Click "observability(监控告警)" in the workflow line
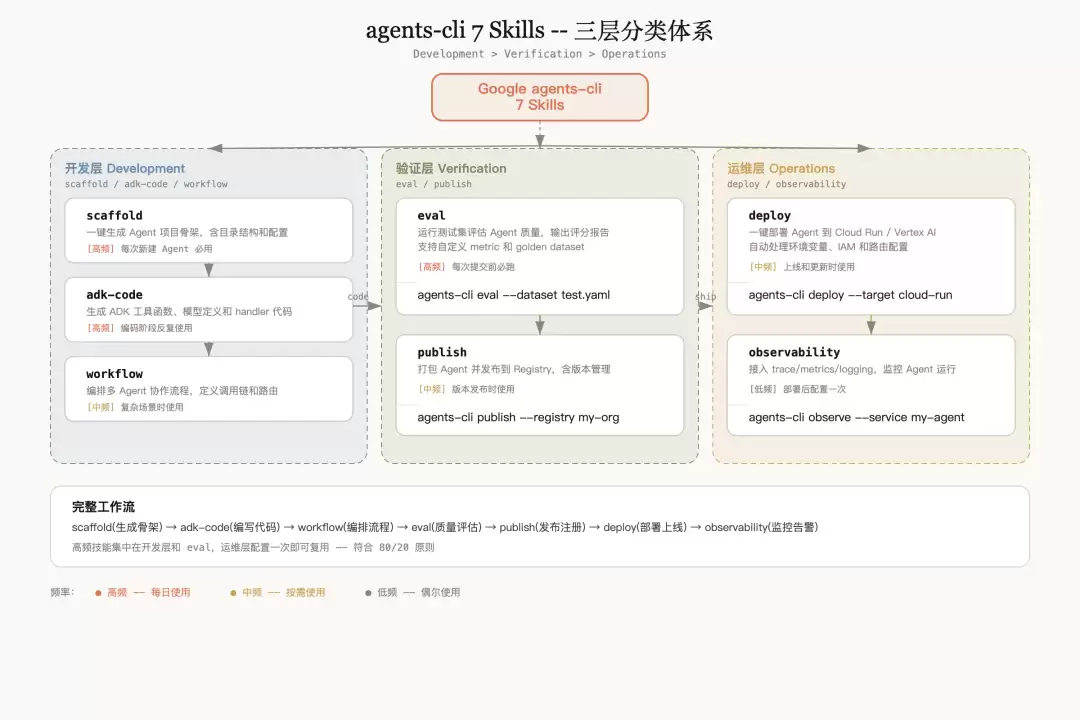Screen dimensions: 1080x720 click(761, 527)
